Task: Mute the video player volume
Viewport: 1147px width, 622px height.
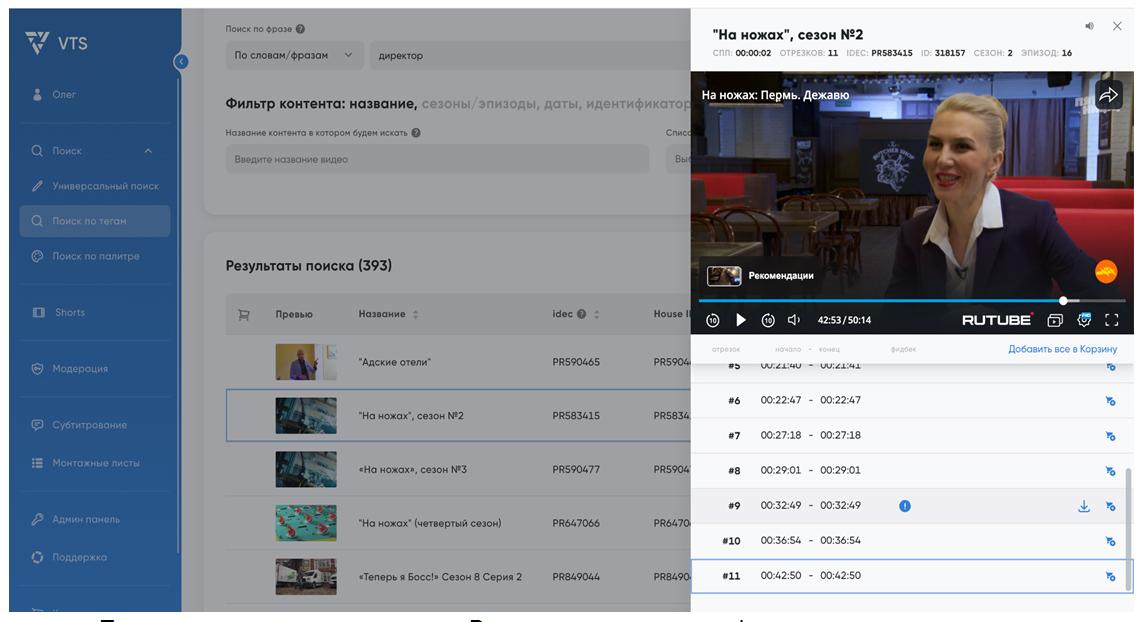Action: click(x=794, y=320)
